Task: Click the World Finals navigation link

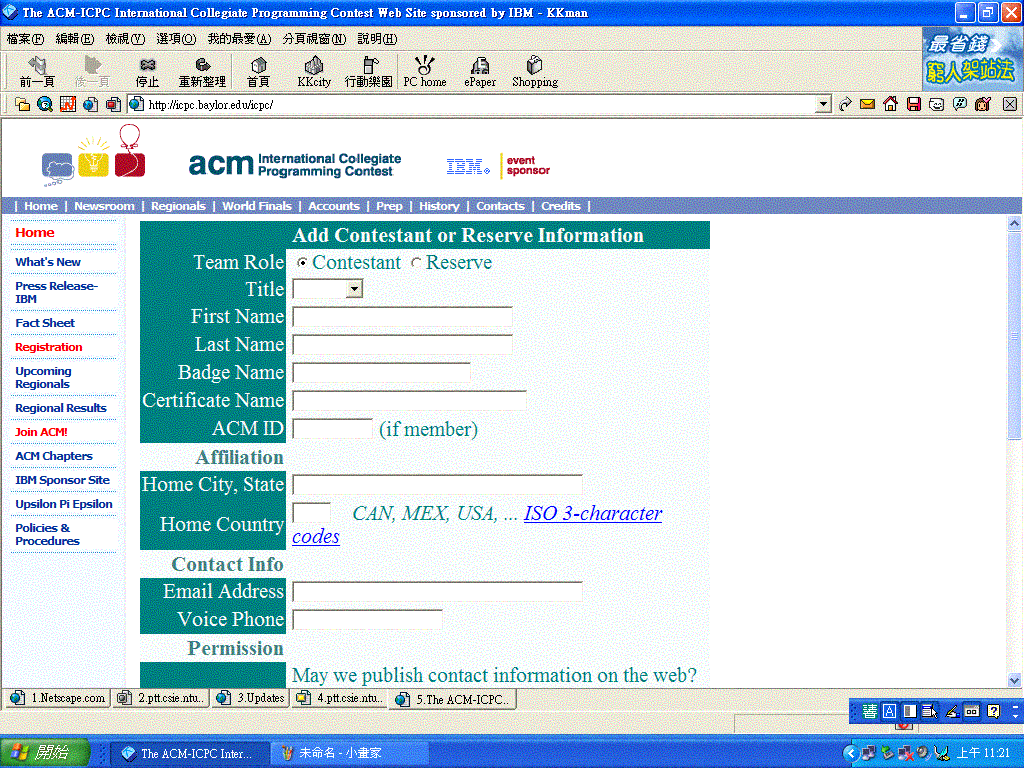Action: click(257, 206)
